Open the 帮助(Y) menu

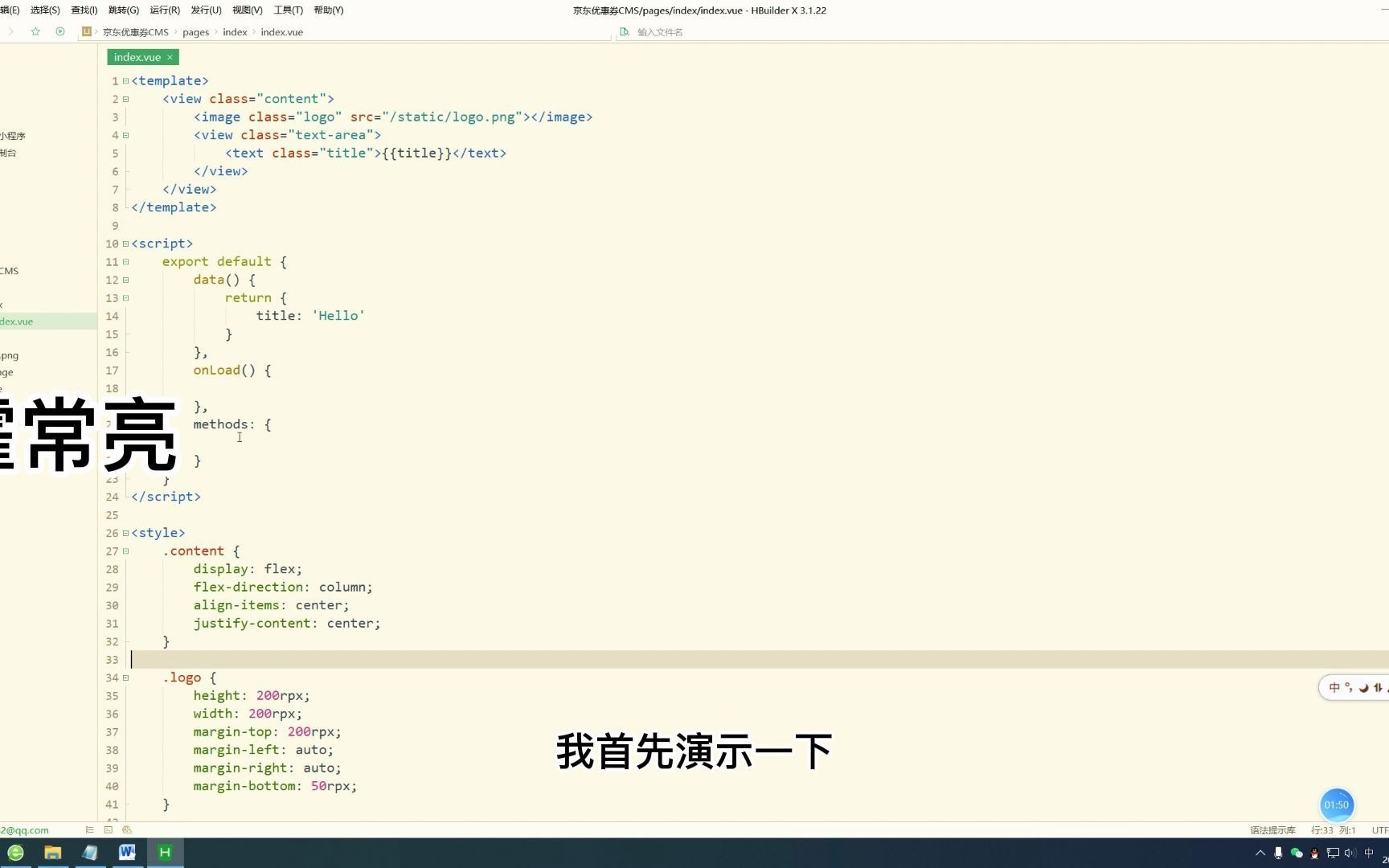[x=328, y=10]
